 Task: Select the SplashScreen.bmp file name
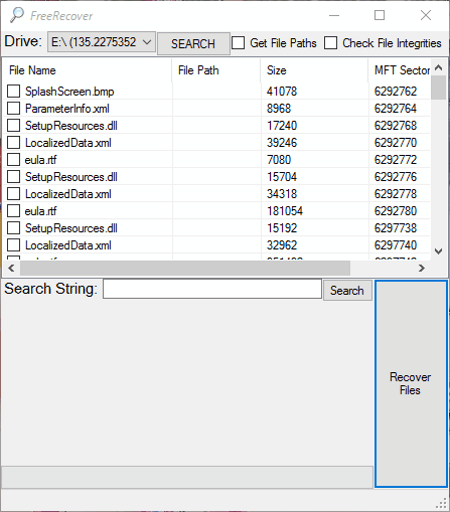pyautogui.click(x=70, y=91)
